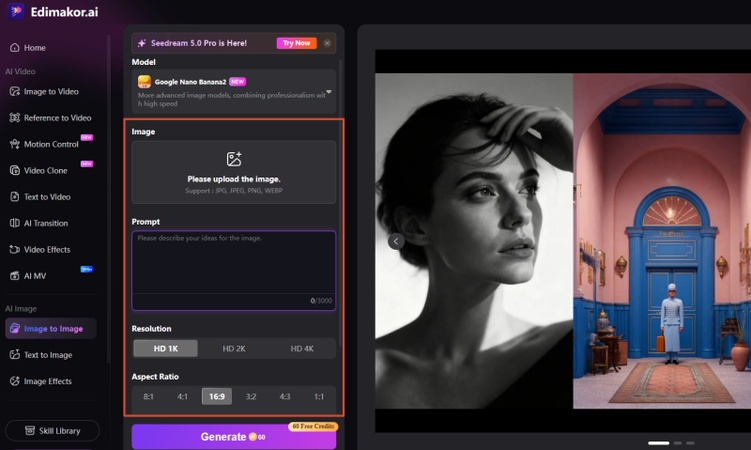Click the Motion Control icon
Viewport: 751px width, 450px height.
click(15, 144)
